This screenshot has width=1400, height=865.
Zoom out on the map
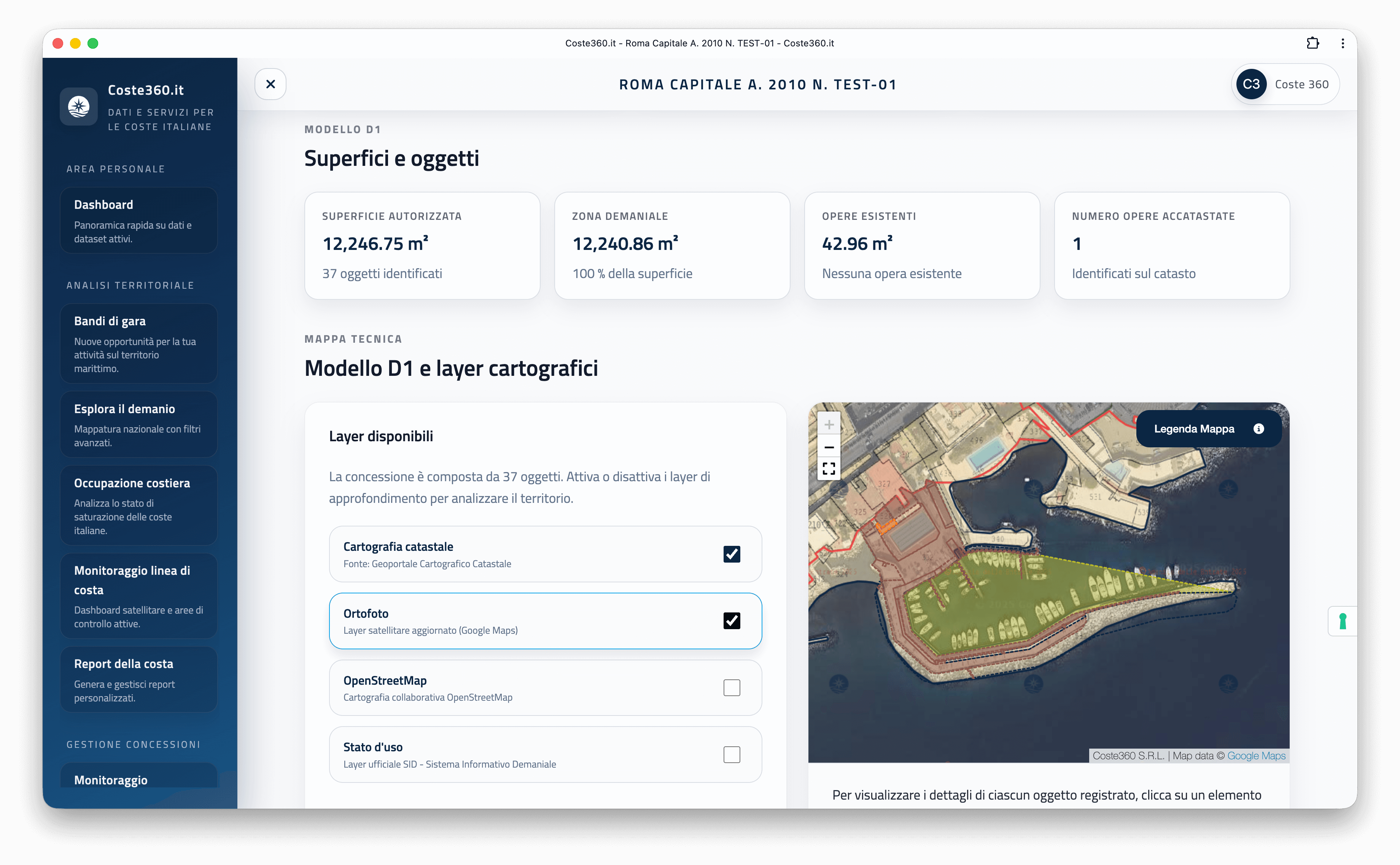tap(829, 447)
